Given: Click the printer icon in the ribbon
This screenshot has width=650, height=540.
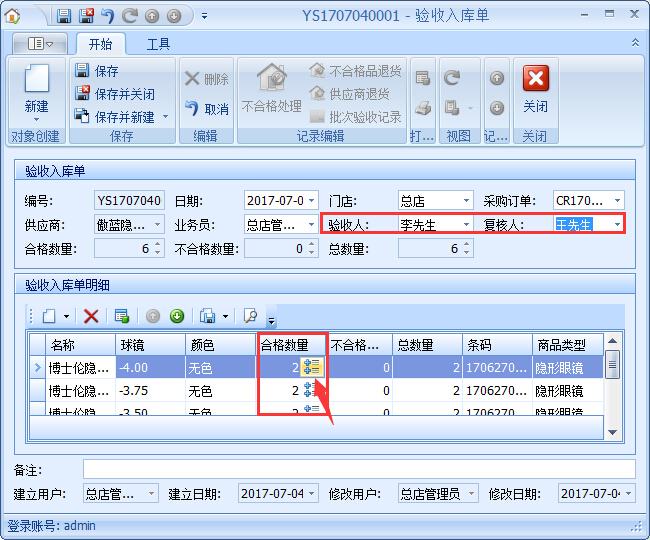Looking at the screenshot, I should click(x=423, y=108).
